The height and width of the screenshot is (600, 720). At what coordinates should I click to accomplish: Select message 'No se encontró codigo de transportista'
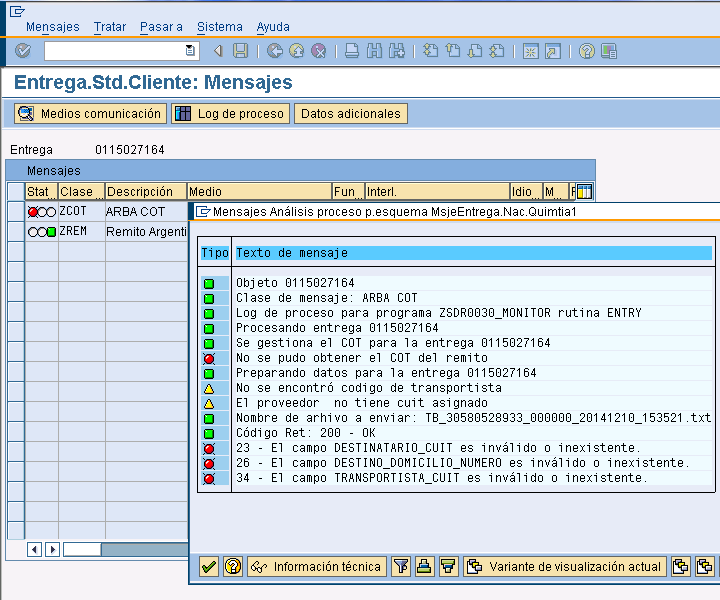pyautogui.click(x=369, y=388)
